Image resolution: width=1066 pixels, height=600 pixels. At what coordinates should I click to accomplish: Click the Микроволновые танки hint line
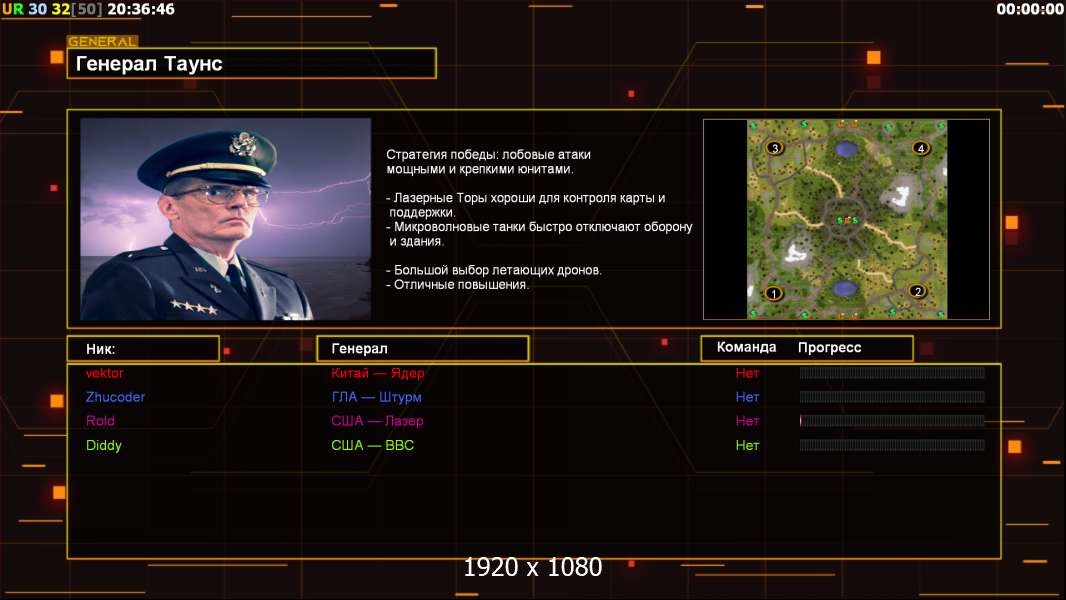click(x=539, y=234)
